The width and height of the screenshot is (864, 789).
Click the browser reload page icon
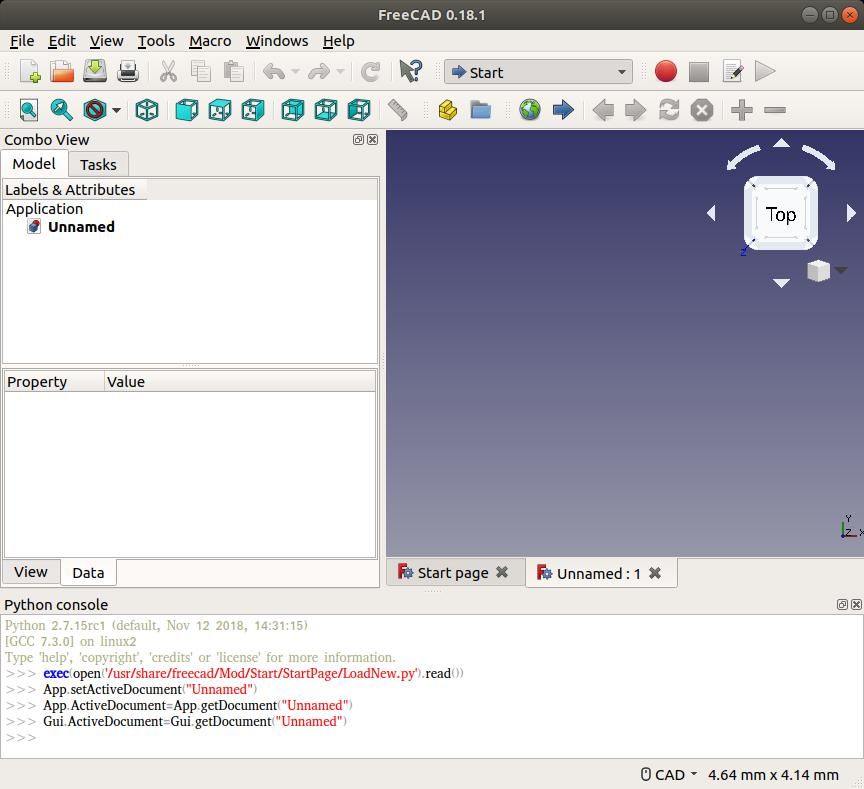click(669, 110)
